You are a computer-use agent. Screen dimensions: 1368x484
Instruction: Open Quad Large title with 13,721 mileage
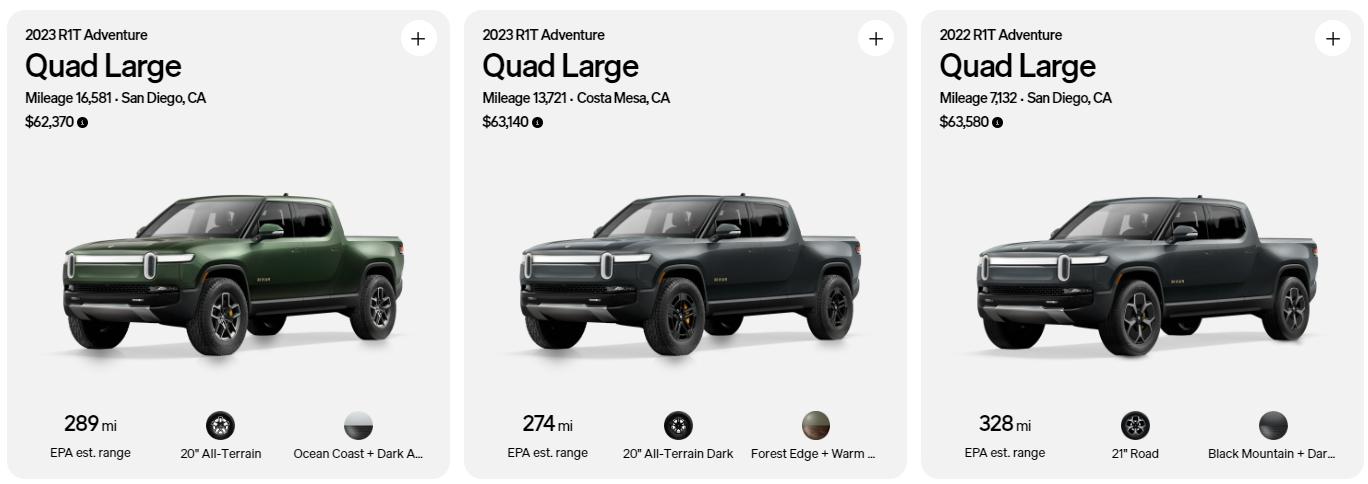(x=560, y=66)
